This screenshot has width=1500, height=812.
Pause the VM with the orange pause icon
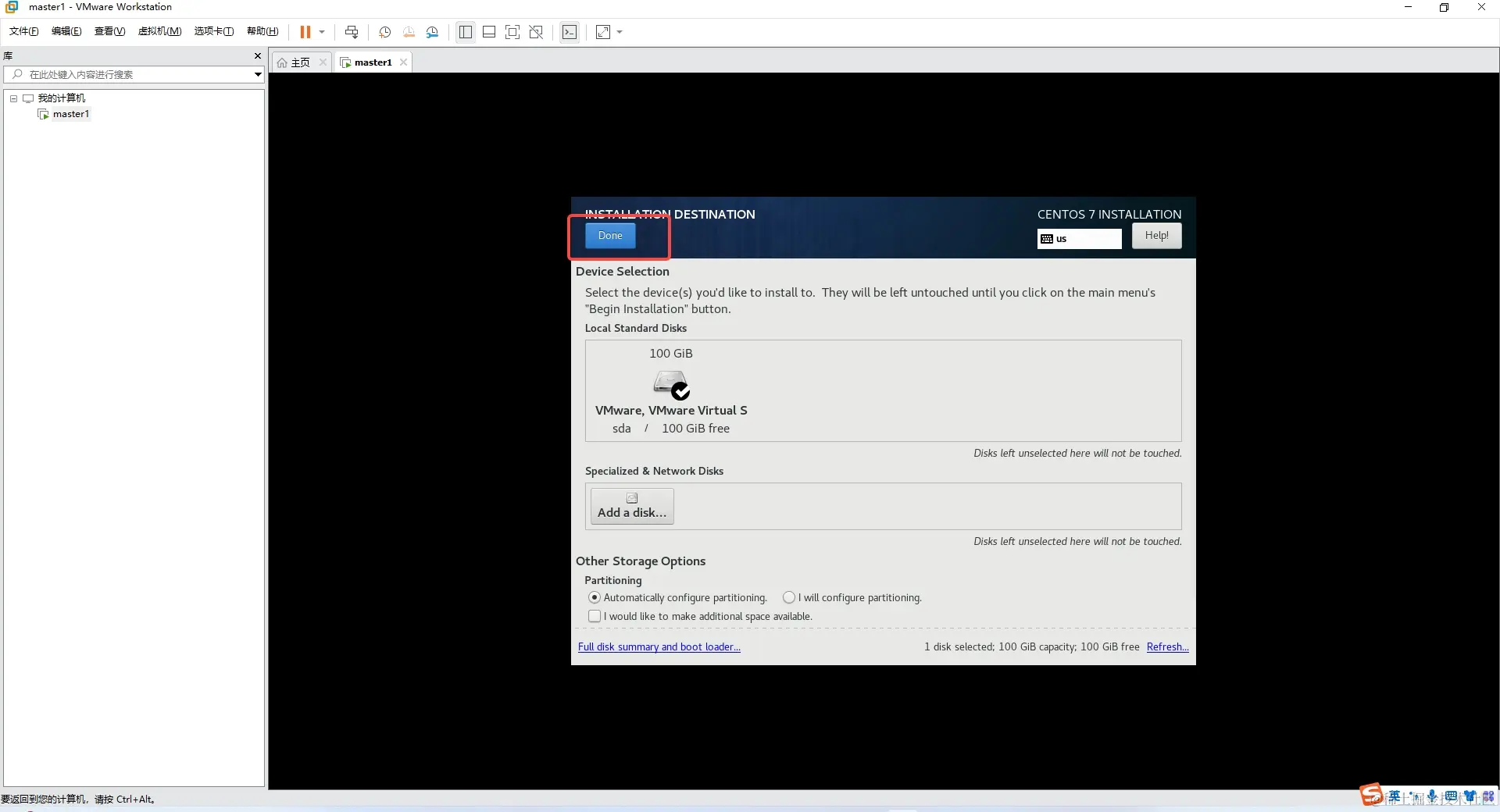tap(305, 32)
